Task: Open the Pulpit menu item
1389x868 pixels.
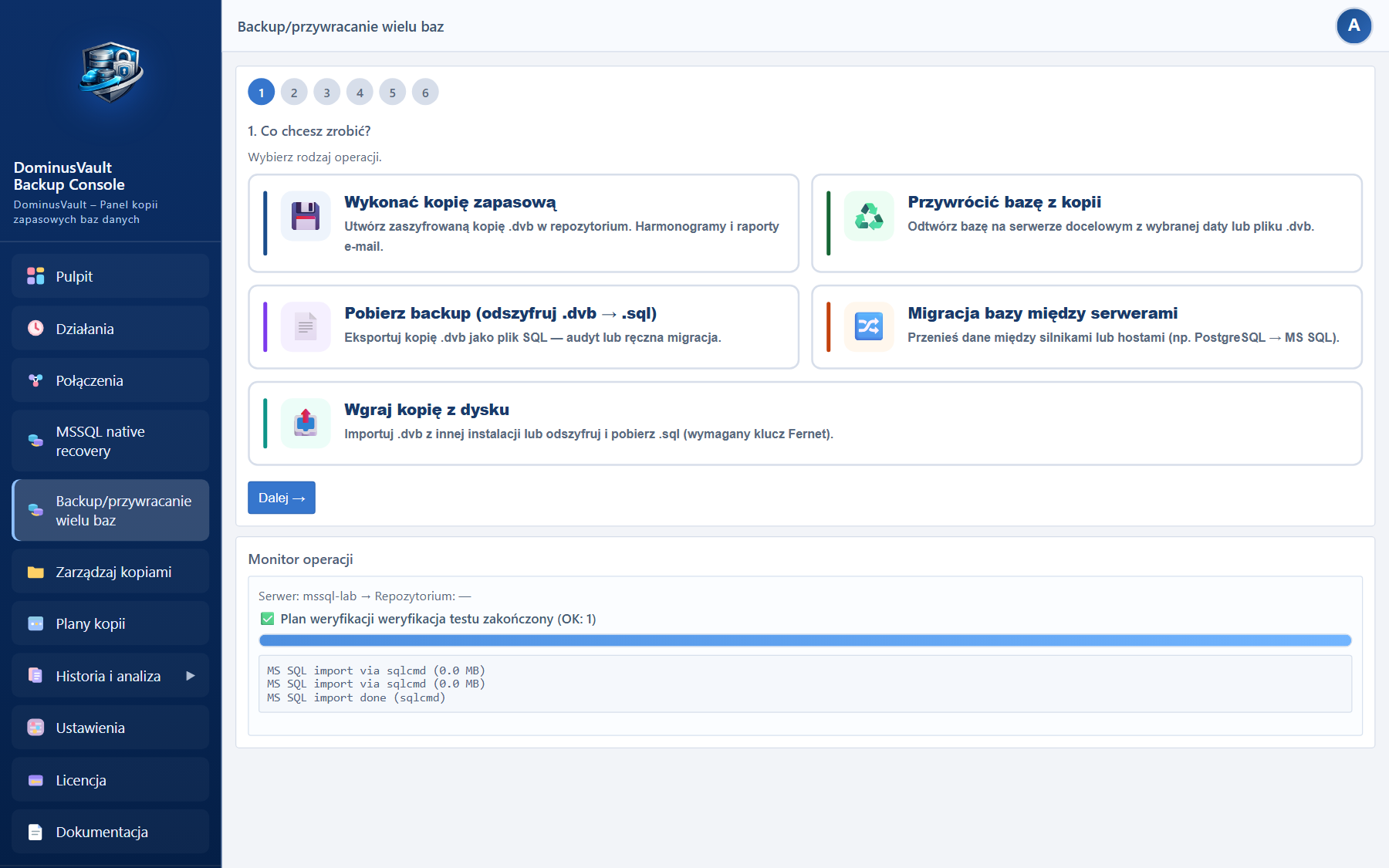Action: 110,276
